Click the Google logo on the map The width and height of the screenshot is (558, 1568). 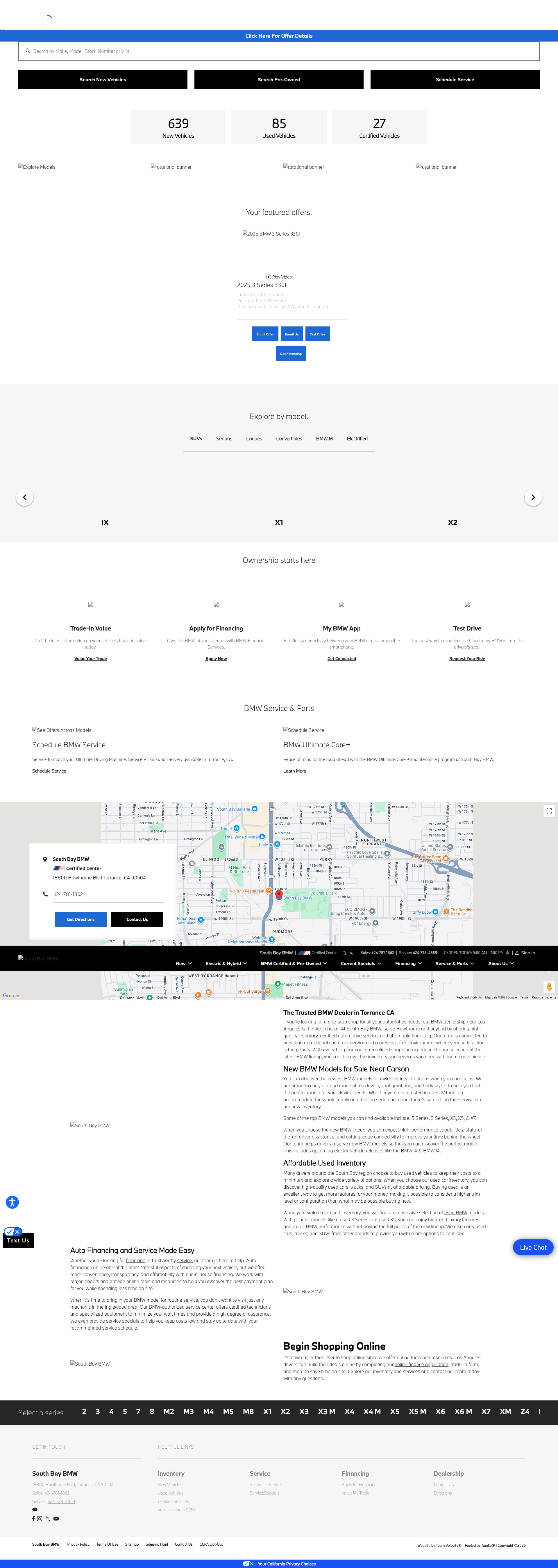[11, 996]
